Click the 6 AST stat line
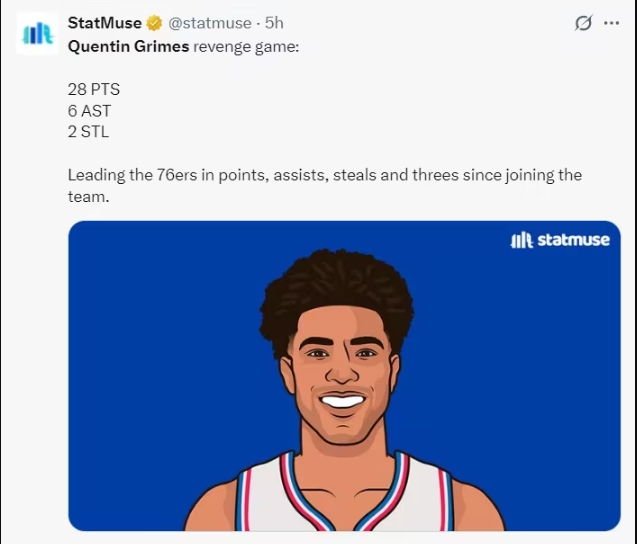The height and width of the screenshot is (544, 637). click(x=89, y=110)
